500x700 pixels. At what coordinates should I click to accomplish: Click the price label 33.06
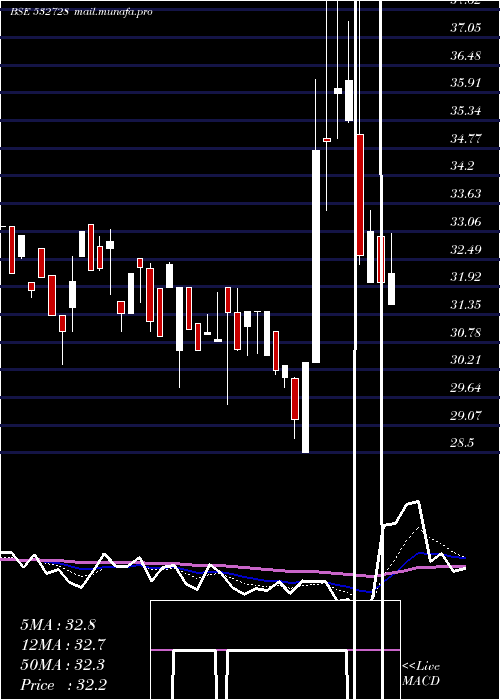466,221
